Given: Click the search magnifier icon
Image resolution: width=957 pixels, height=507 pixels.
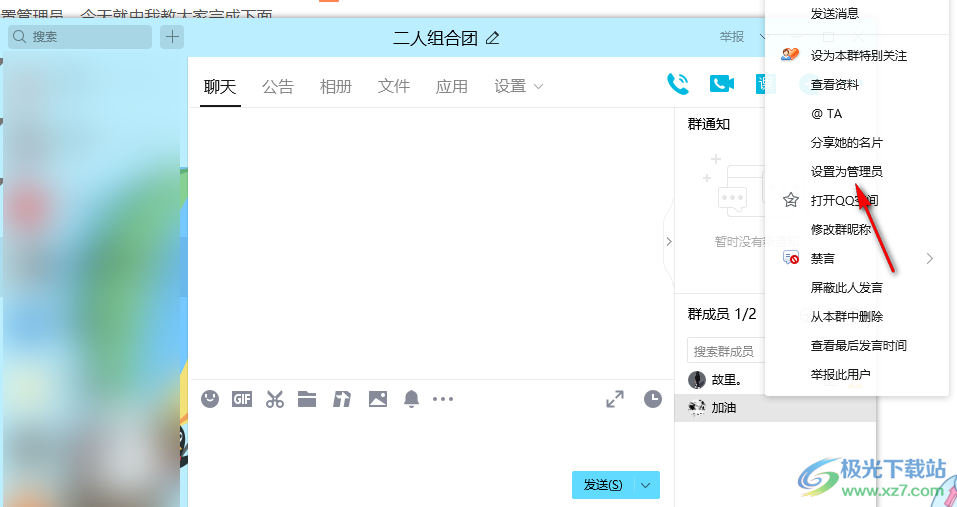Looking at the screenshot, I should (20, 37).
